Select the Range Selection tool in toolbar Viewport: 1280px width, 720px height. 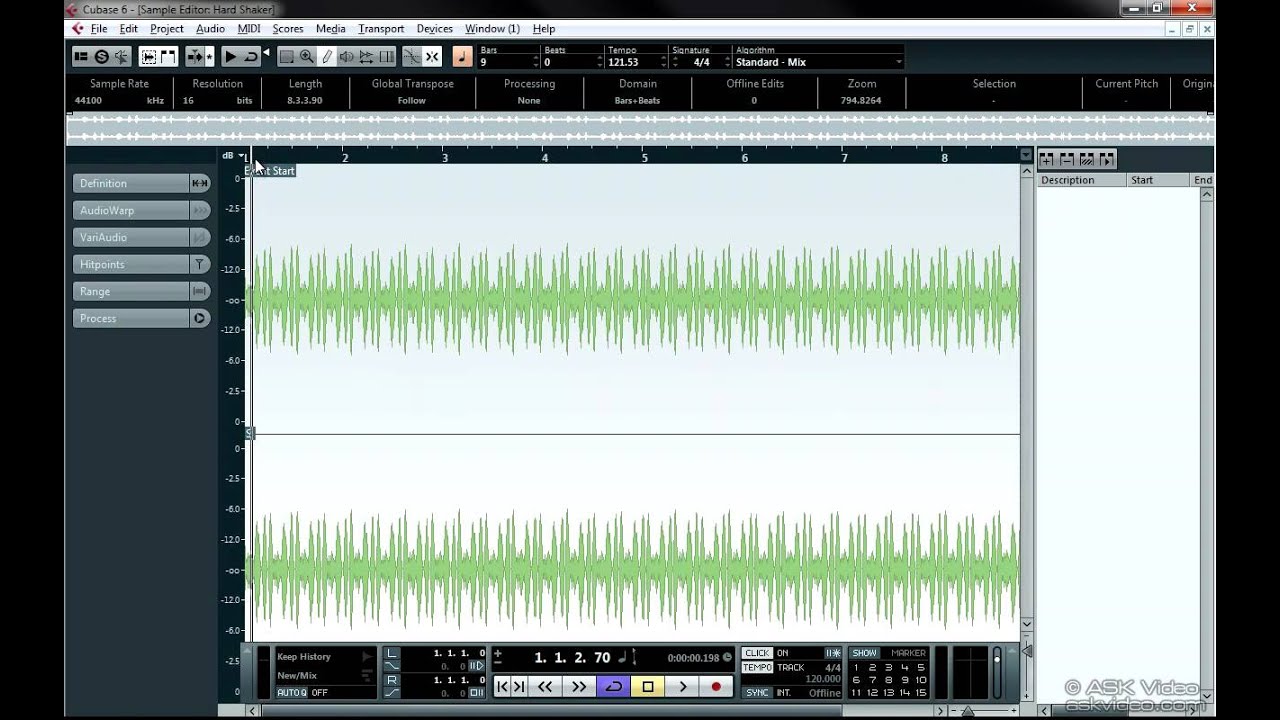[286, 57]
